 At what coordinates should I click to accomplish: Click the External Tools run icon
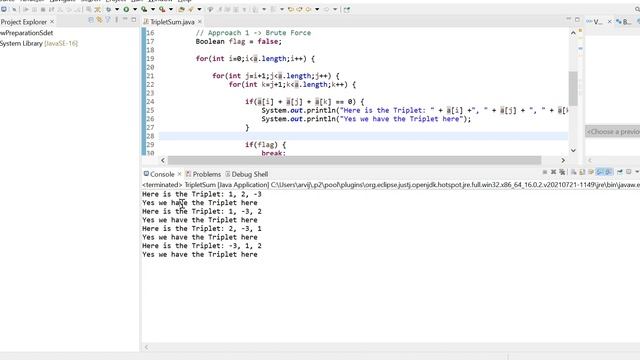coord(162,9)
